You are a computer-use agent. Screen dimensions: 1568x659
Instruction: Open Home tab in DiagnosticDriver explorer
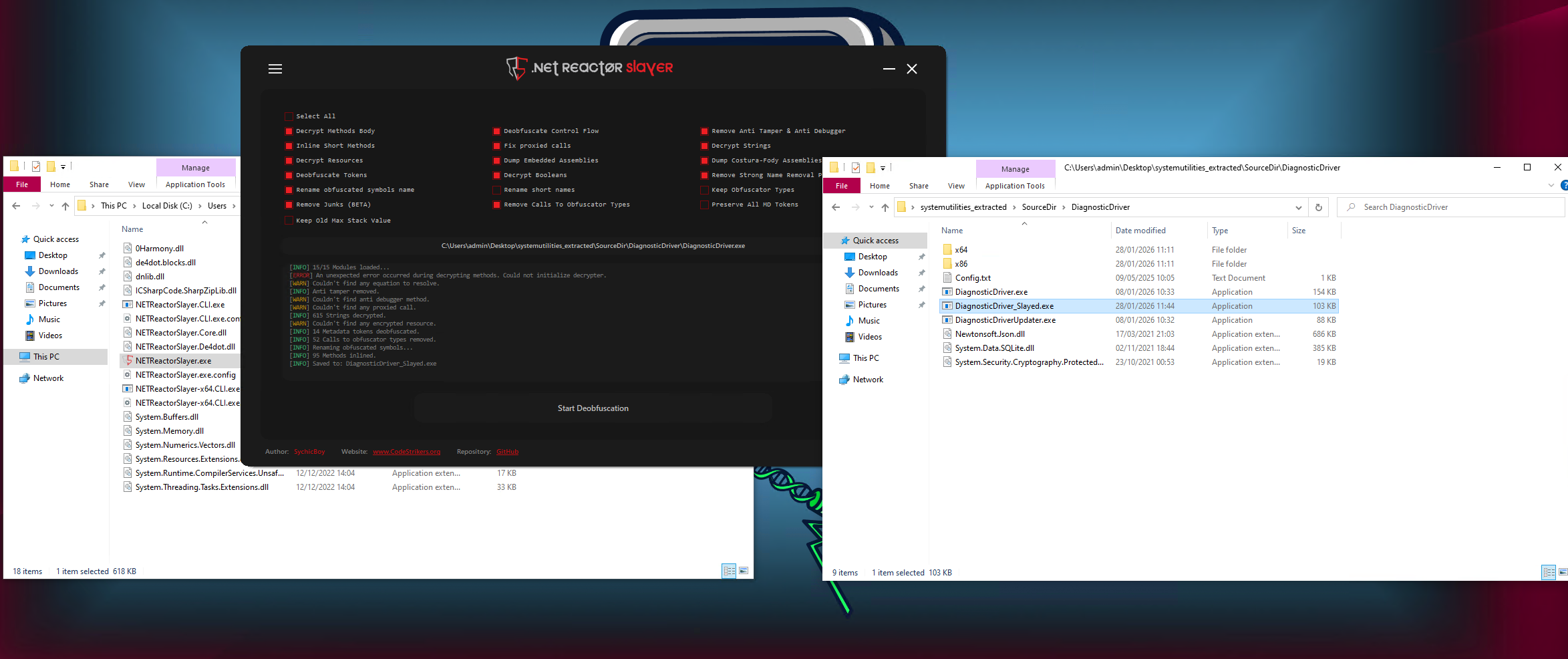point(879,186)
